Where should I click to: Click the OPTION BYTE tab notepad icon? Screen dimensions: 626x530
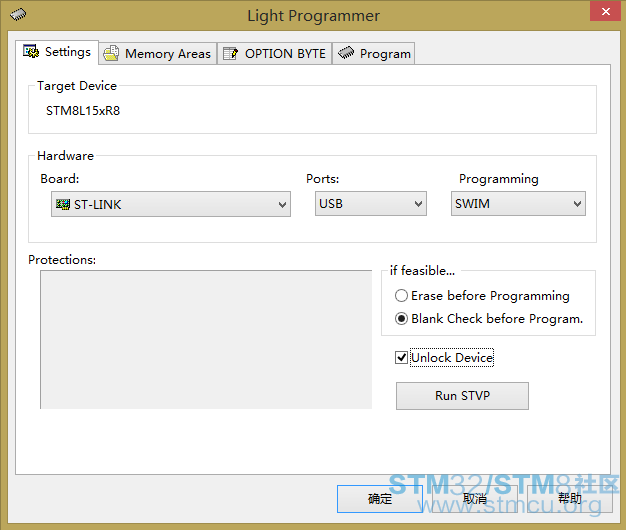[230, 53]
